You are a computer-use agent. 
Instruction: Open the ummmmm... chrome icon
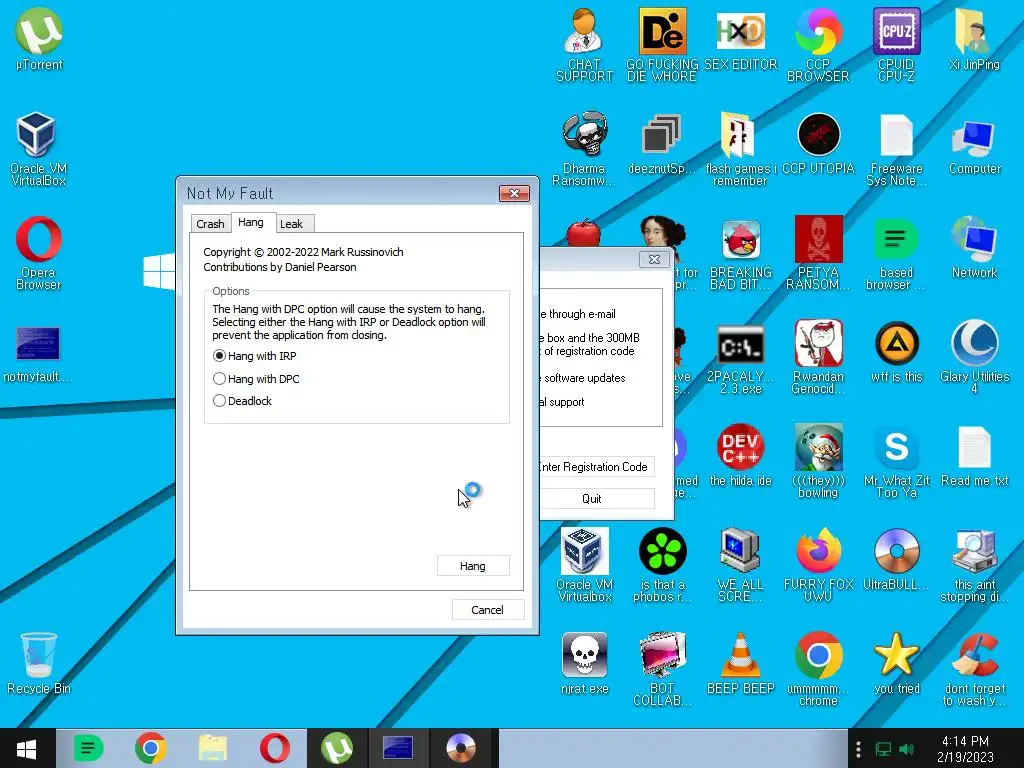point(818,669)
